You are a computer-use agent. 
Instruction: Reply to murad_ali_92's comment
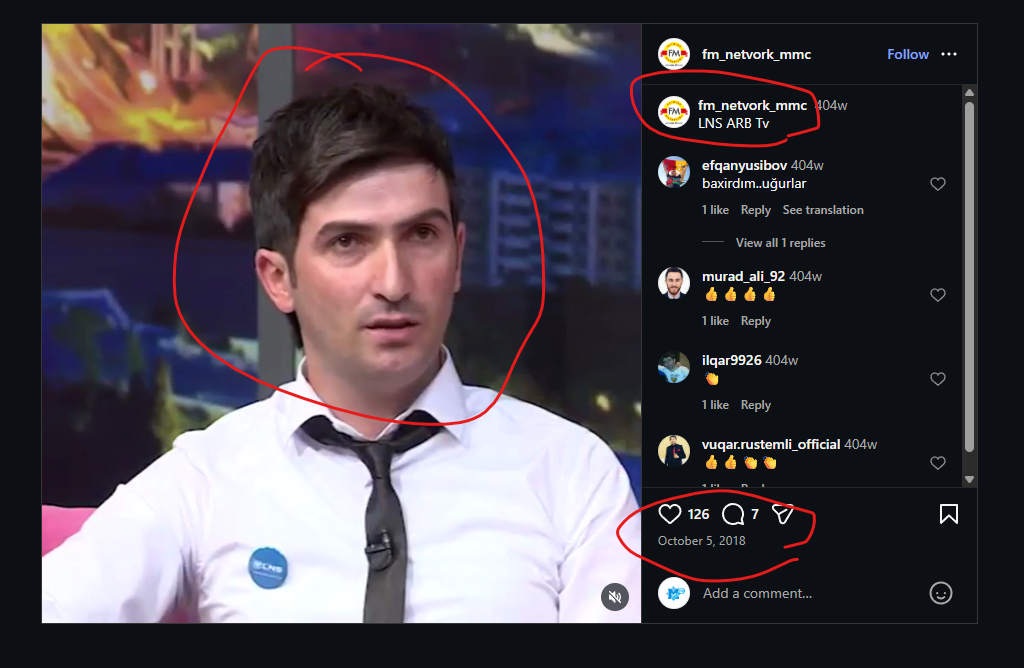pos(756,321)
